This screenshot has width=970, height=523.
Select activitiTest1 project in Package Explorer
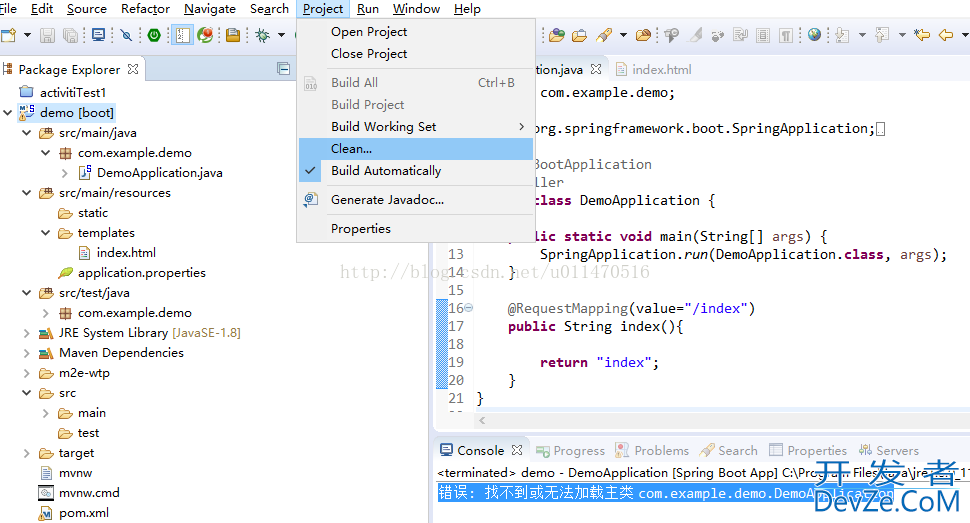point(63,92)
